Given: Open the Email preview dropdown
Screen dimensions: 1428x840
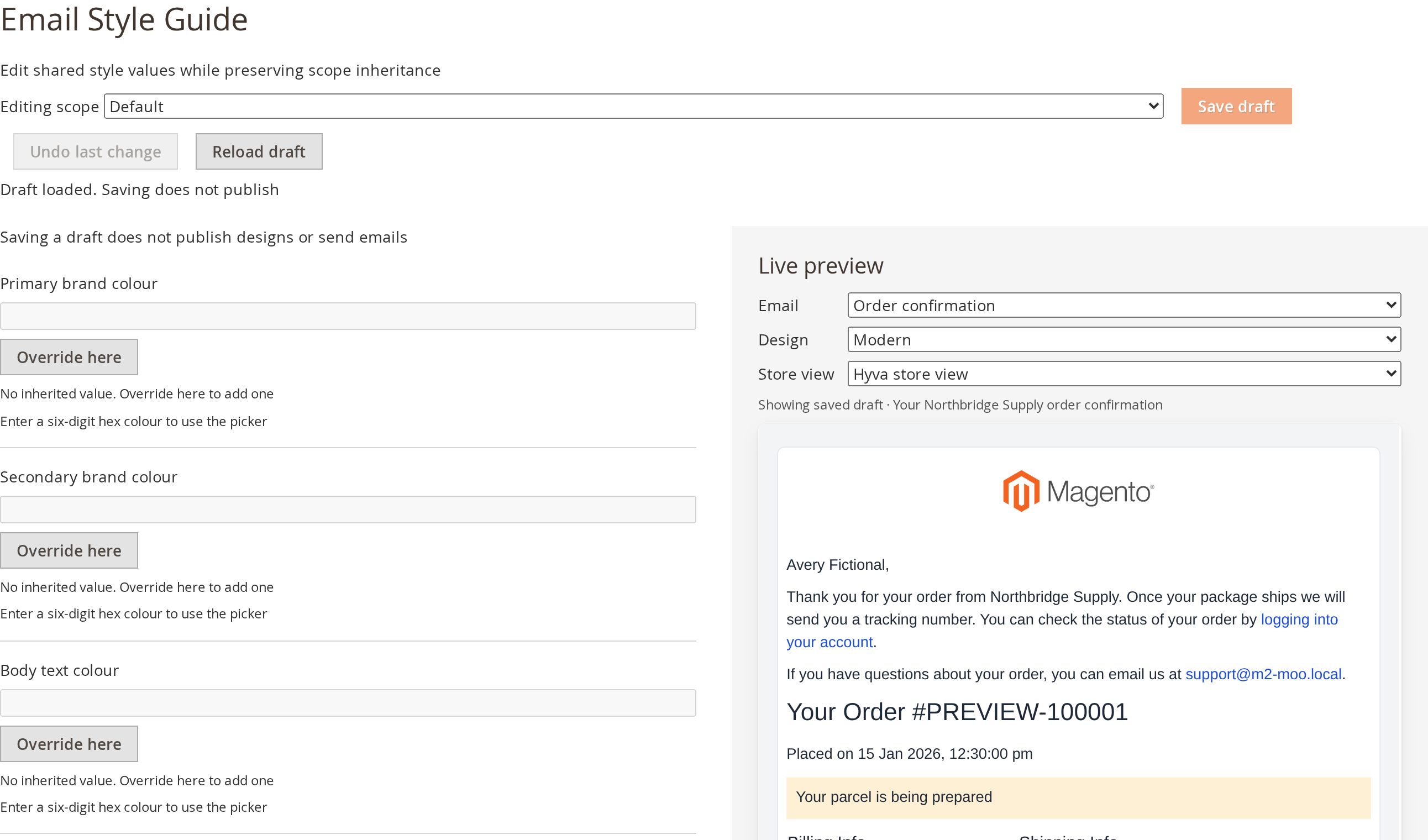Looking at the screenshot, I should 1124,306.
